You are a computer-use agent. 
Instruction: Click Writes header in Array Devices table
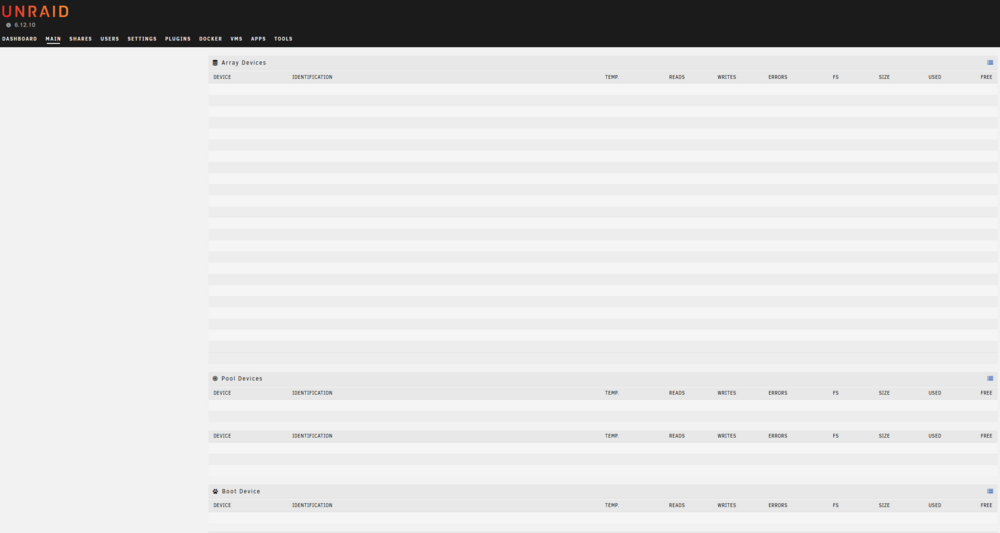point(726,77)
